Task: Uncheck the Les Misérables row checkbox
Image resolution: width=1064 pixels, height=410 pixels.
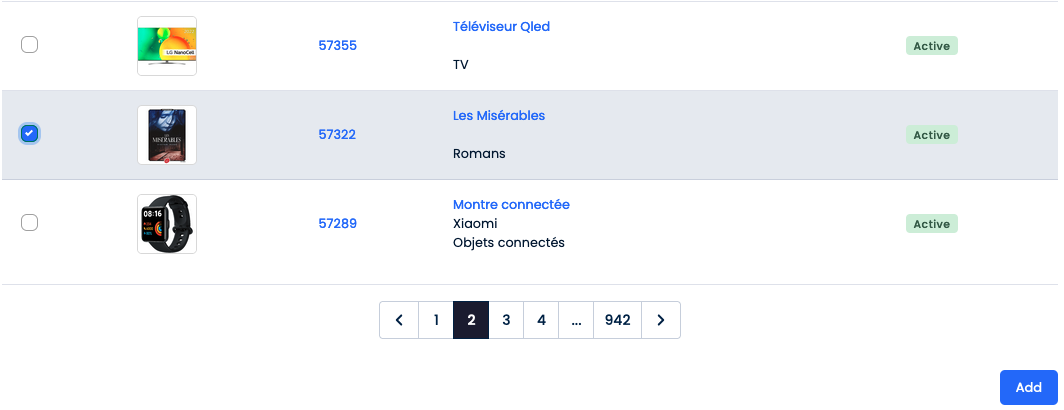Action: [x=30, y=134]
